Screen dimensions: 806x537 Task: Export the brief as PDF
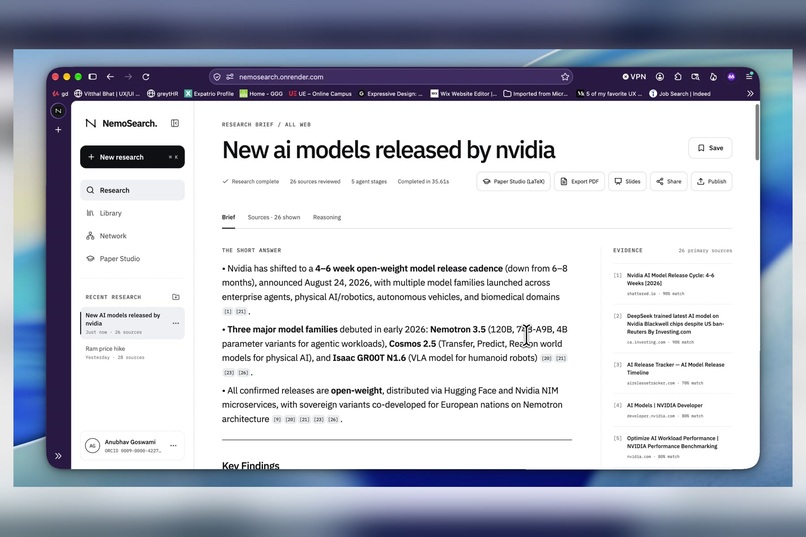coord(579,181)
